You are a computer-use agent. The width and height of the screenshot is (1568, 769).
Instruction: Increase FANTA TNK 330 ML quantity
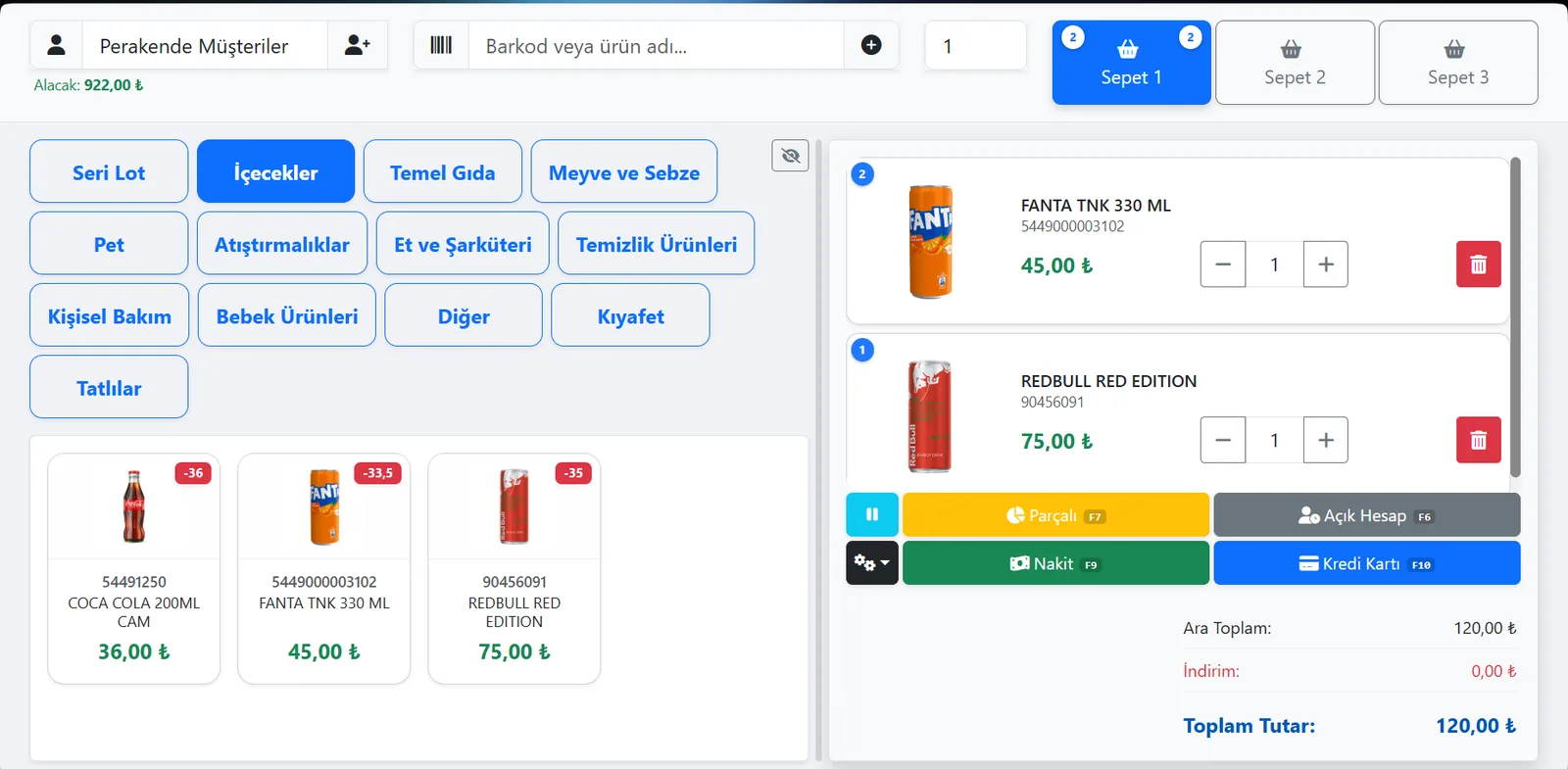[x=1326, y=264]
